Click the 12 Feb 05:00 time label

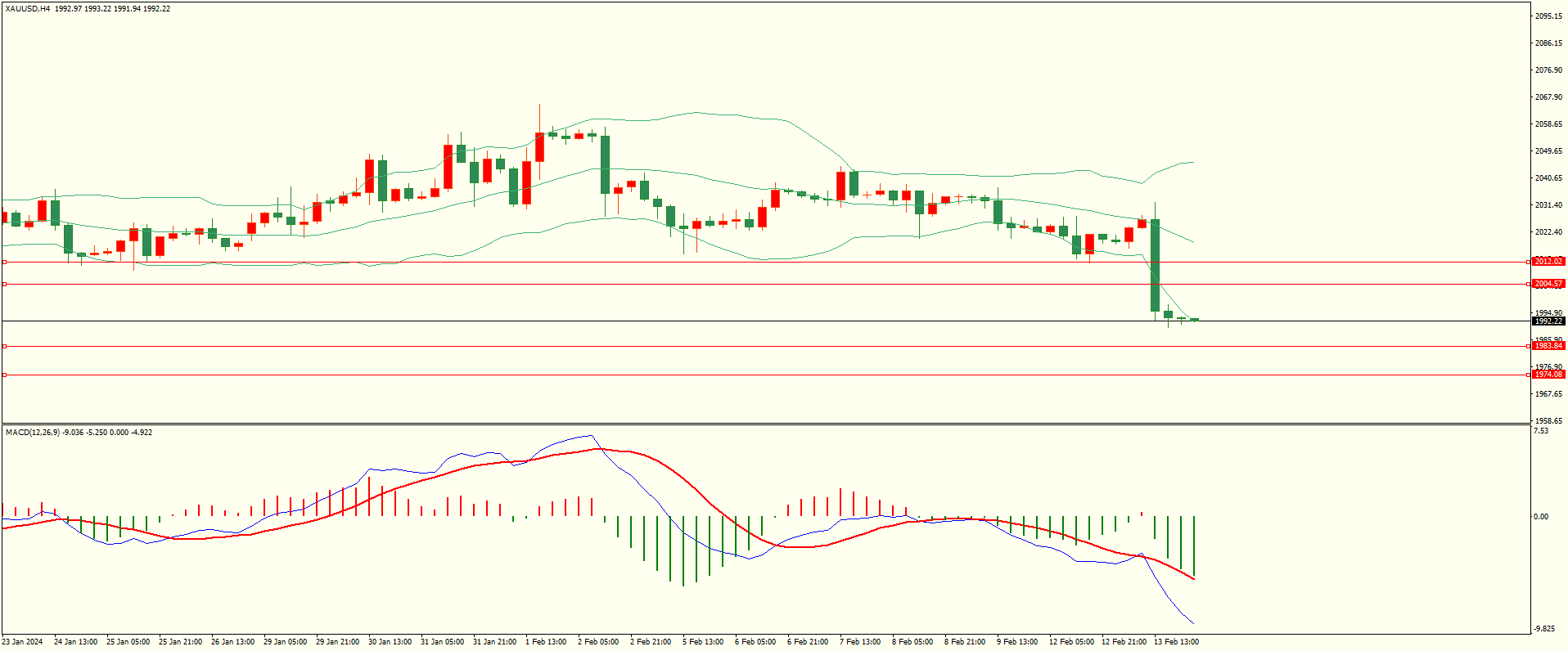point(1071,642)
